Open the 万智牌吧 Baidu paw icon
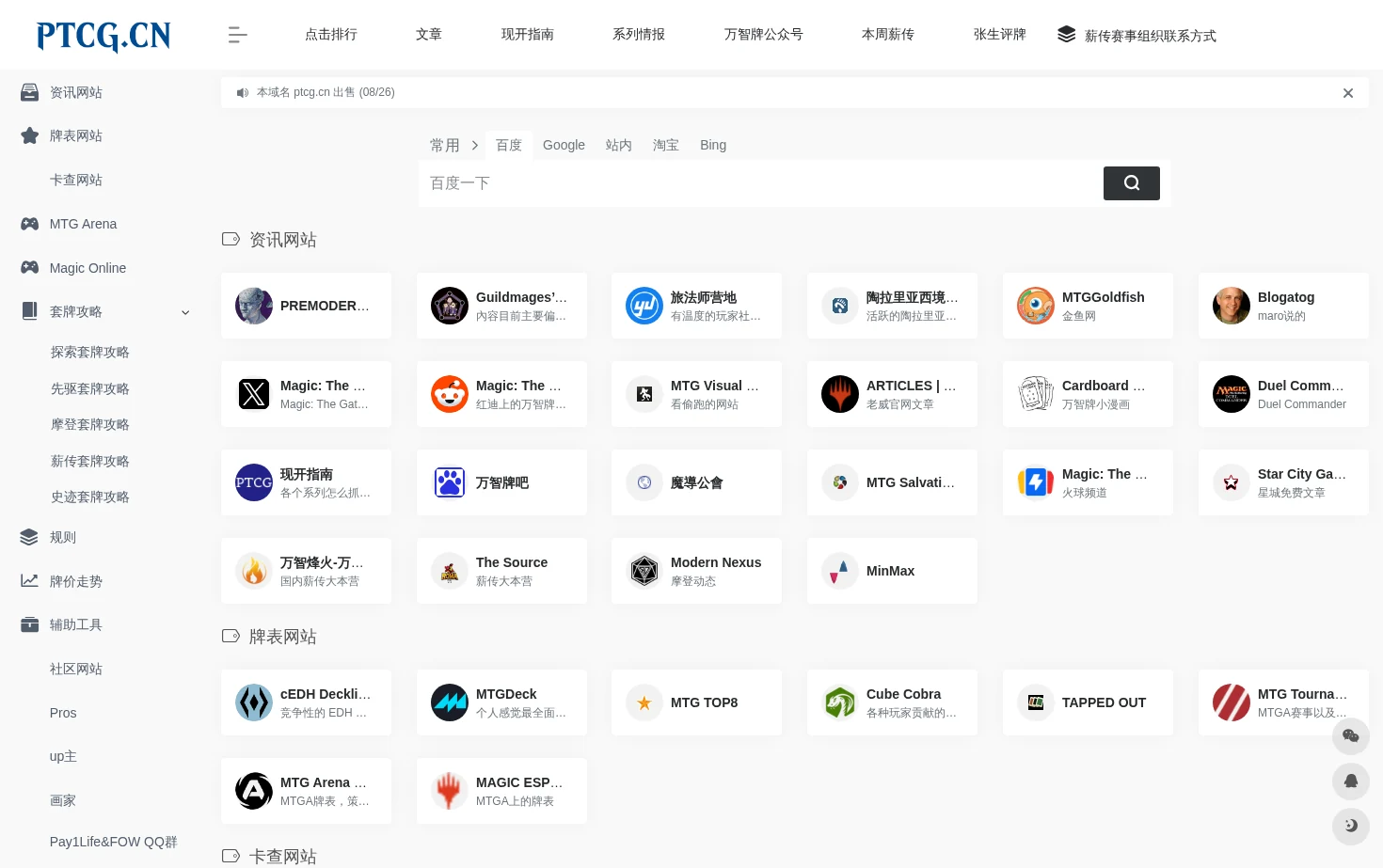 (450, 482)
